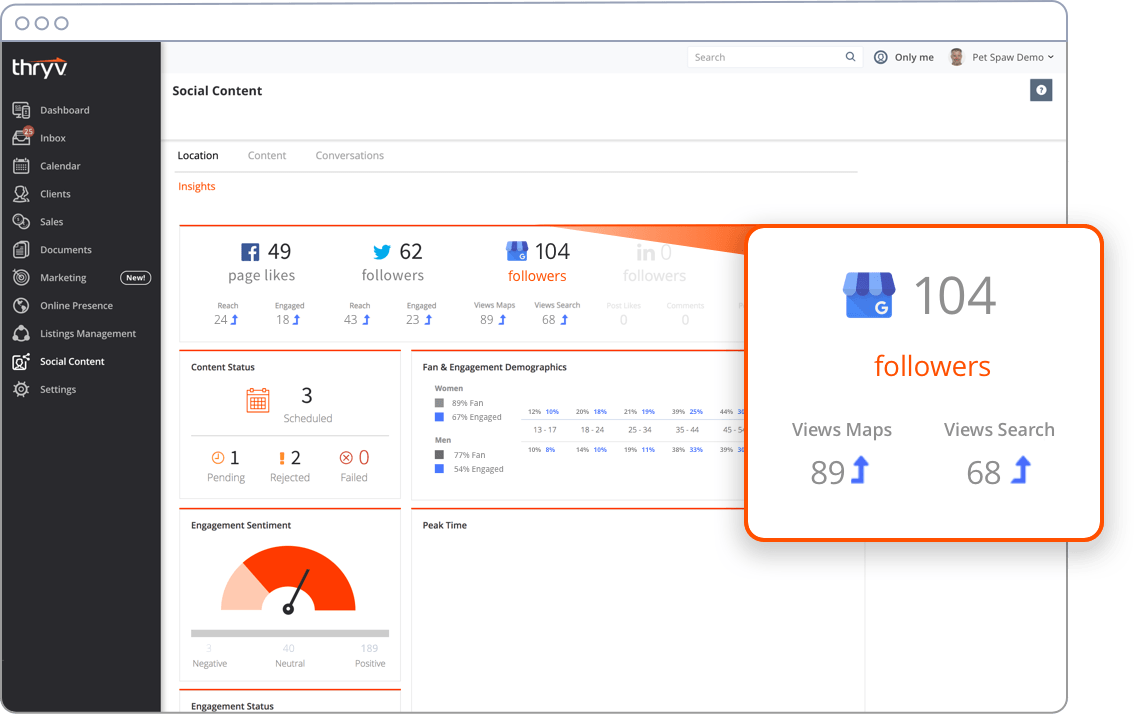1134x714 pixels.
Task: Select the Insights sub-tab
Action: [197, 186]
